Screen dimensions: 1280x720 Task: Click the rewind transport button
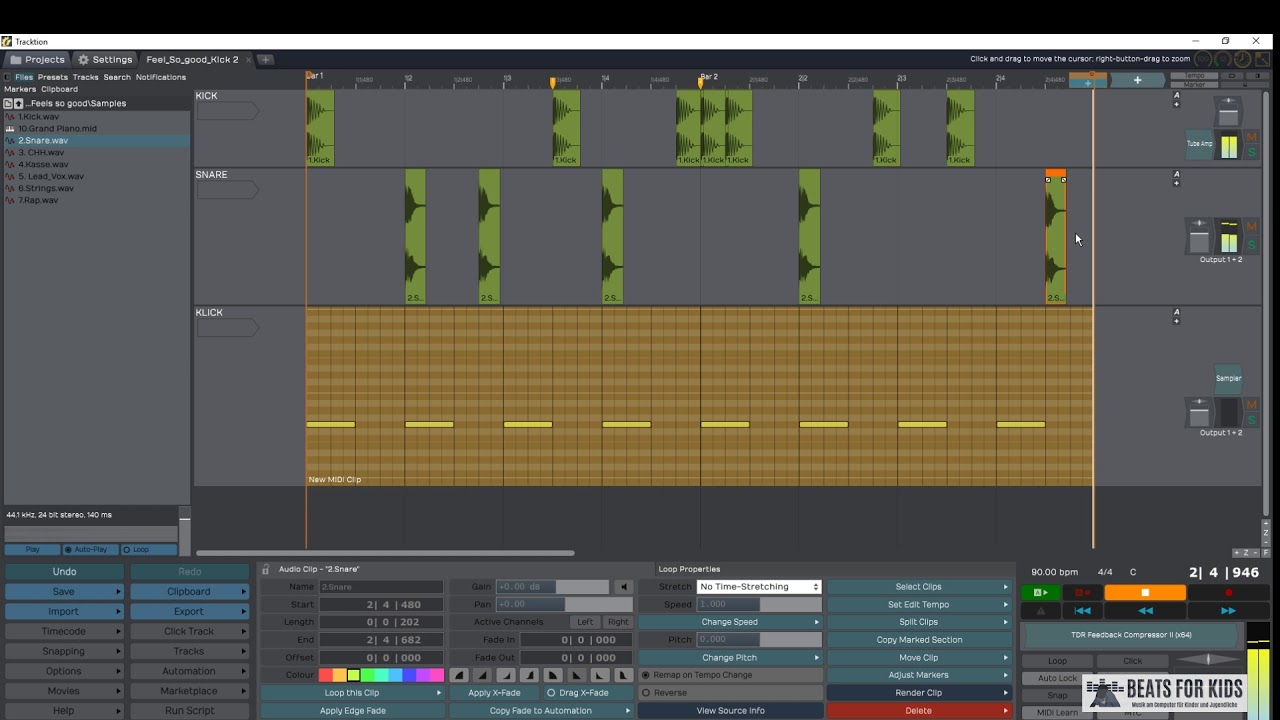(1145, 610)
